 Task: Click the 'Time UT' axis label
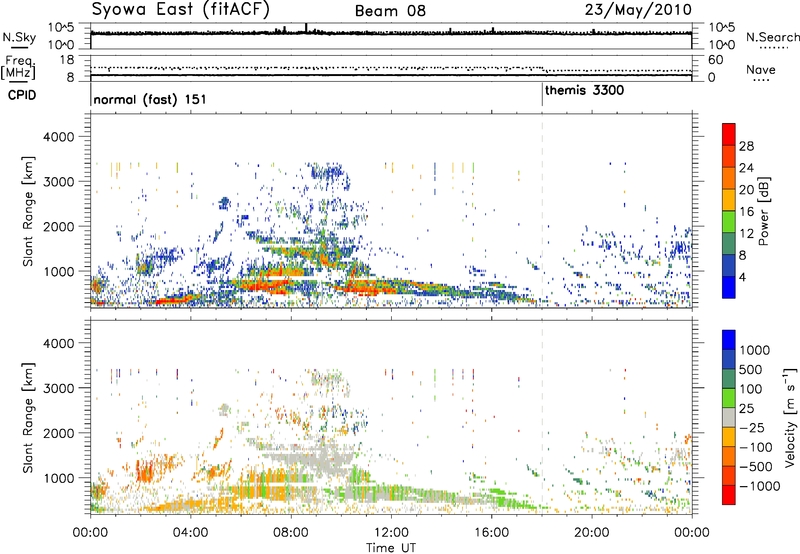point(391,548)
